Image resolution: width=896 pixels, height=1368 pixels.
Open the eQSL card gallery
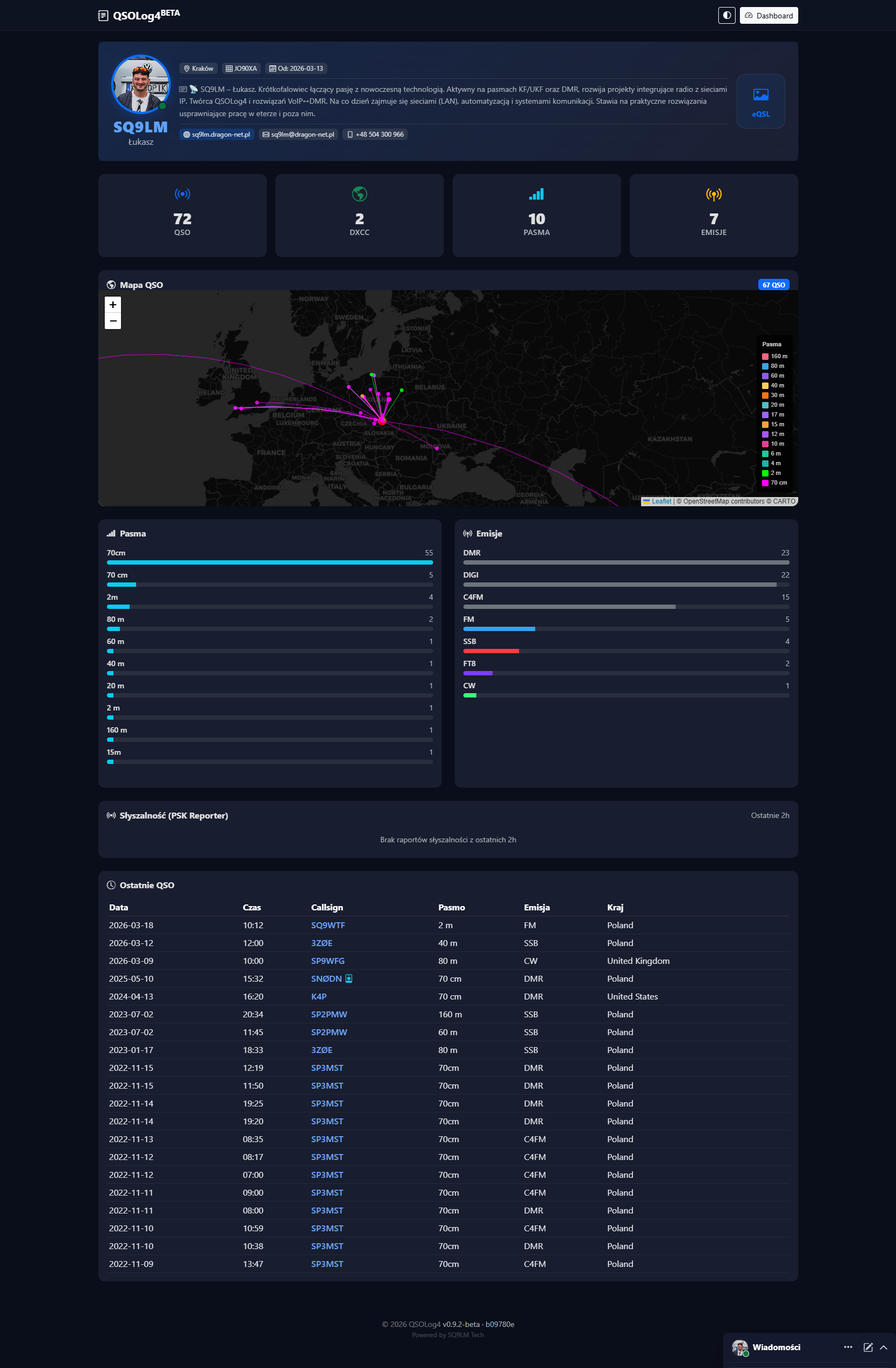(760, 101)
